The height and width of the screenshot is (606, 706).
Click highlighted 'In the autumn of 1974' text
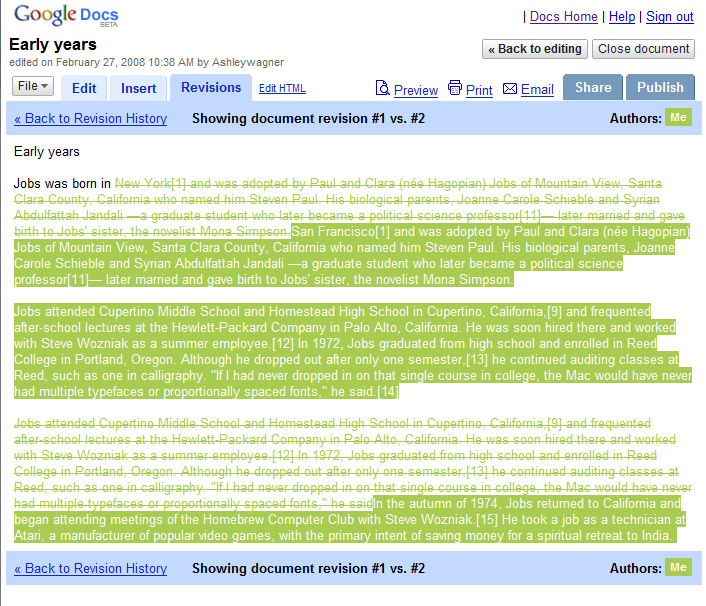[435, 503]
